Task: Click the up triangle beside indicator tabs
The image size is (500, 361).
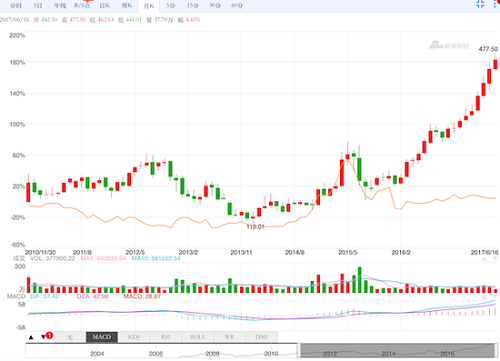Action: 31,337
